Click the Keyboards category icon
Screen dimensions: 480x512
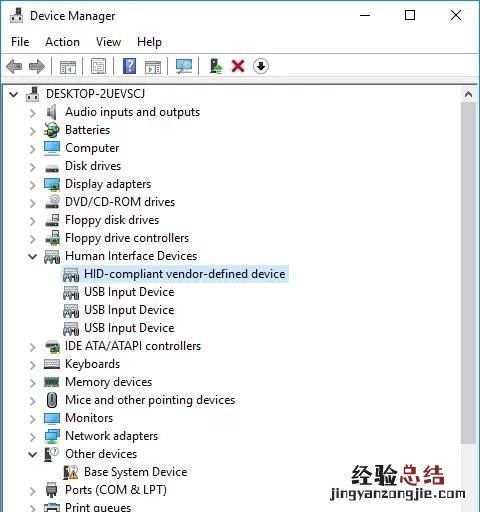tap(52, 364)
